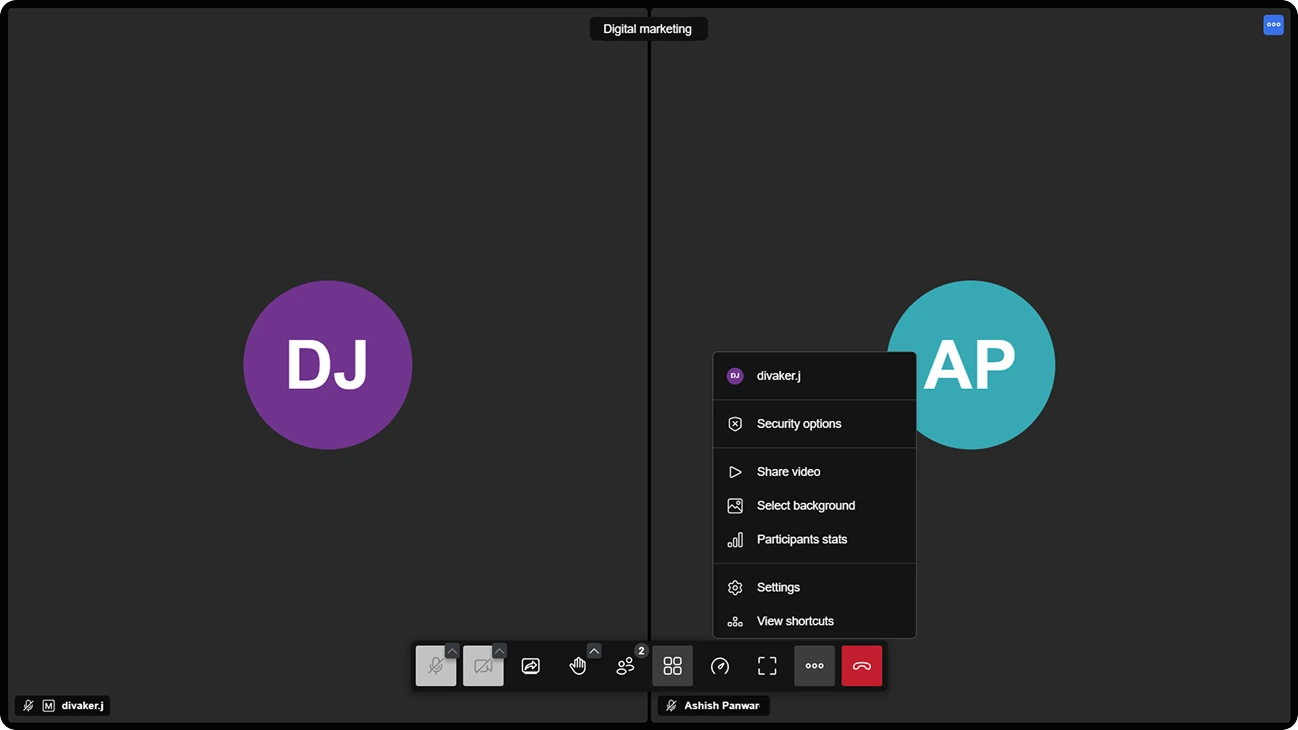Viewport: 1298px width, 730px height.
Task: Open Participants stats from the menu
Action: pyautogui.click(x=801, y=540)
